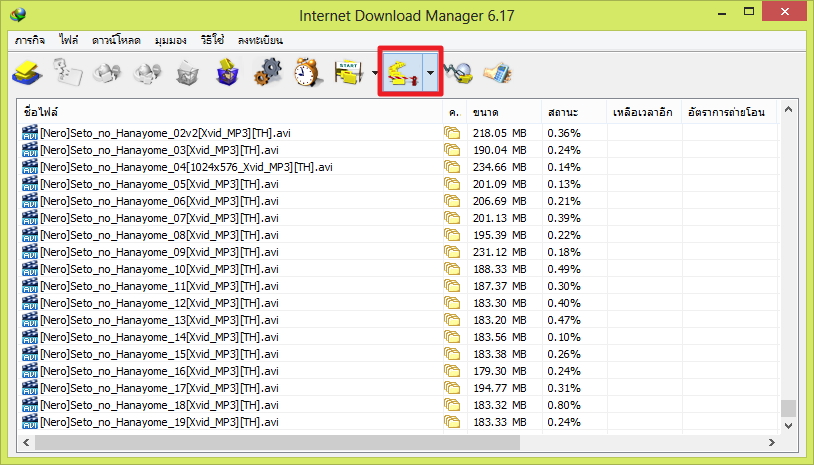The width and height of the screenshot is (814, 465).
Task: Click the vertical scrollbar up arrow
Action: coord(788,109)
